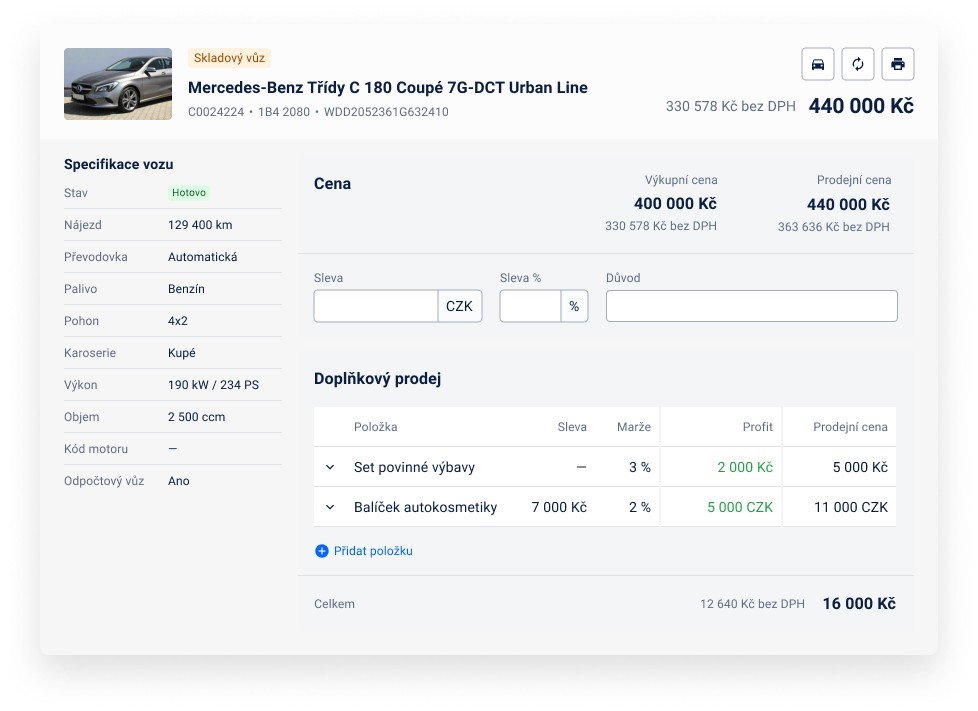Click the refresh sync icon button
The width and height of the screenshot is (978, 711).
pyautogui.click(x=857, y=64)
